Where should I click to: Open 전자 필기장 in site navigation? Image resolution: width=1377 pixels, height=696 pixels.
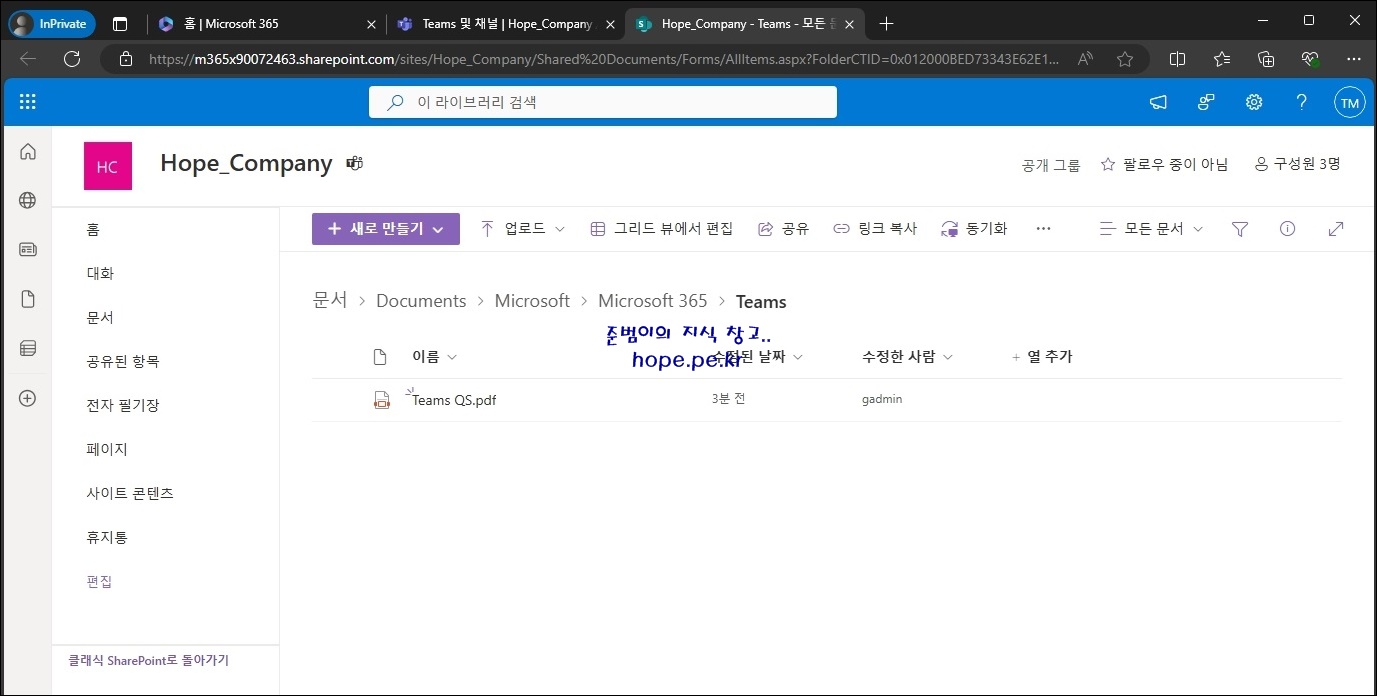pyautogui.click(x=123, y=405)
